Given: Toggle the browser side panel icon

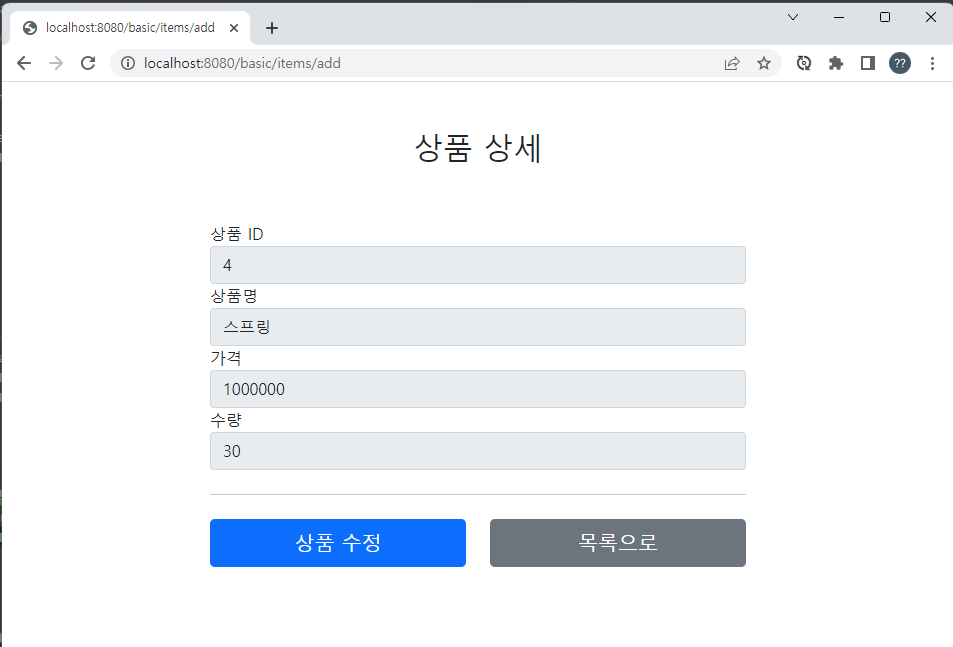Looking at the screenshot, I should click(868, 63).
